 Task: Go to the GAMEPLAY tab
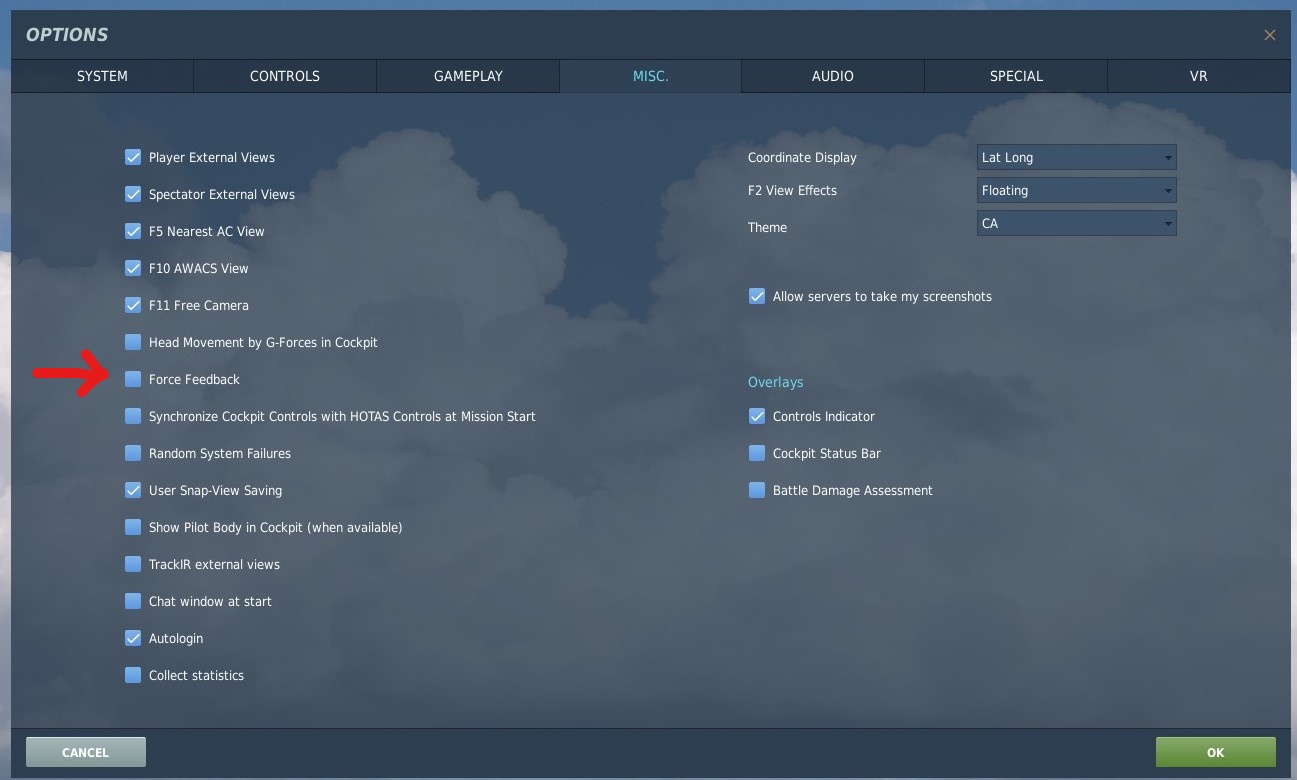468,76
